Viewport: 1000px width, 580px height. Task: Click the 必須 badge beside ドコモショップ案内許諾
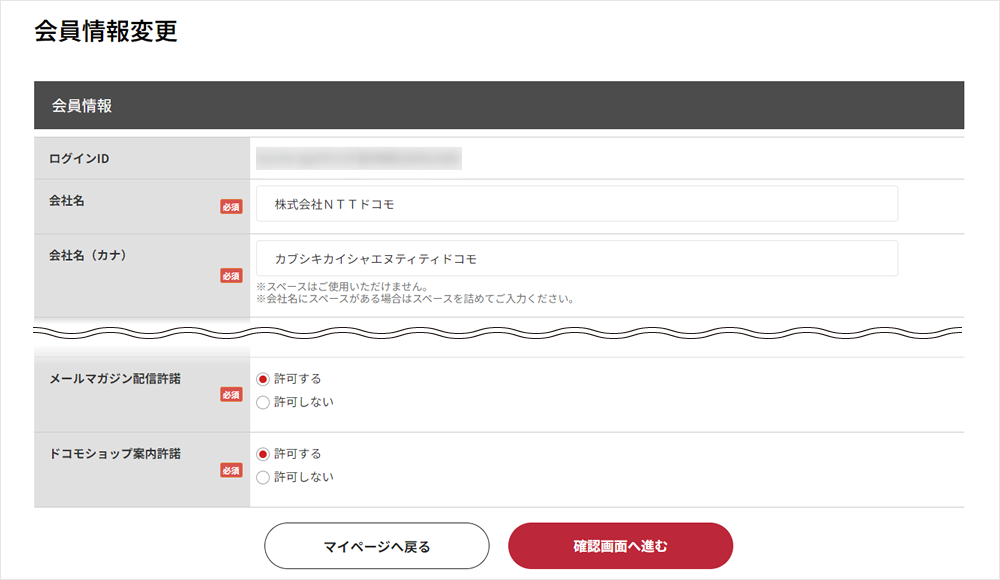231,471
